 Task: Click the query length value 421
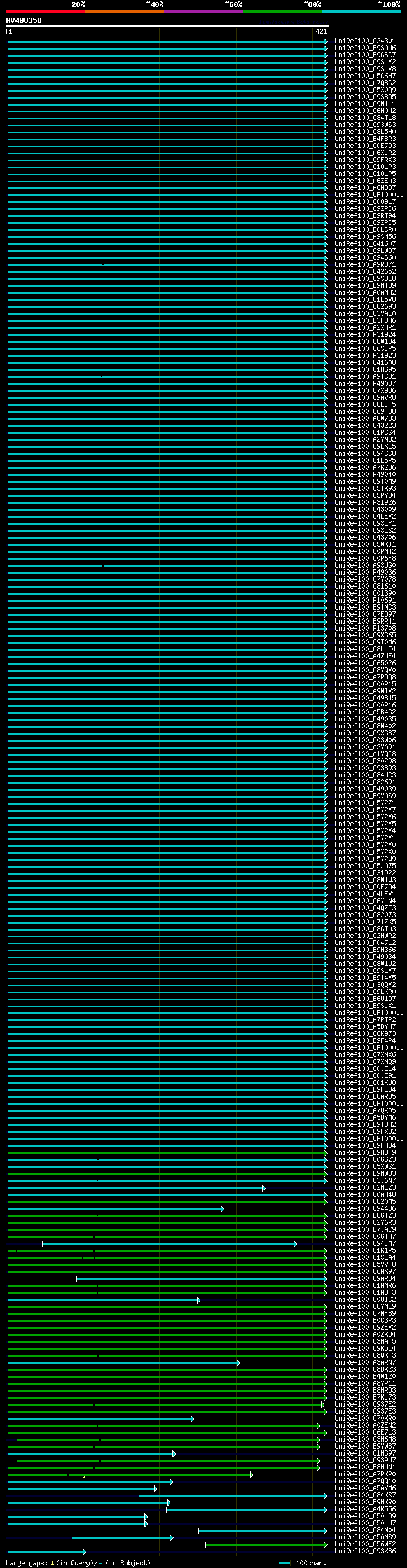[x=321, y=31]
